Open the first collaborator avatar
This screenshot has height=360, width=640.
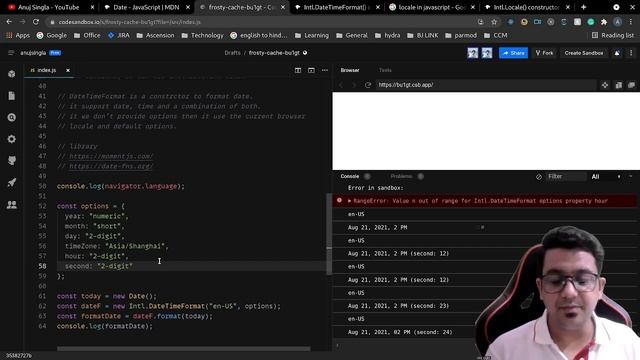(x=473, y=53)
